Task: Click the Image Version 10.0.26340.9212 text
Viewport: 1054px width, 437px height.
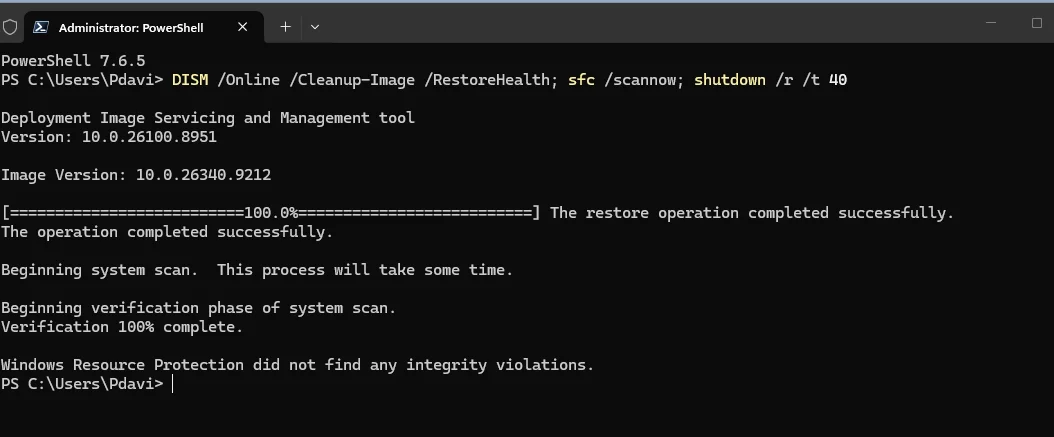Action: click(x=136, y=175)
